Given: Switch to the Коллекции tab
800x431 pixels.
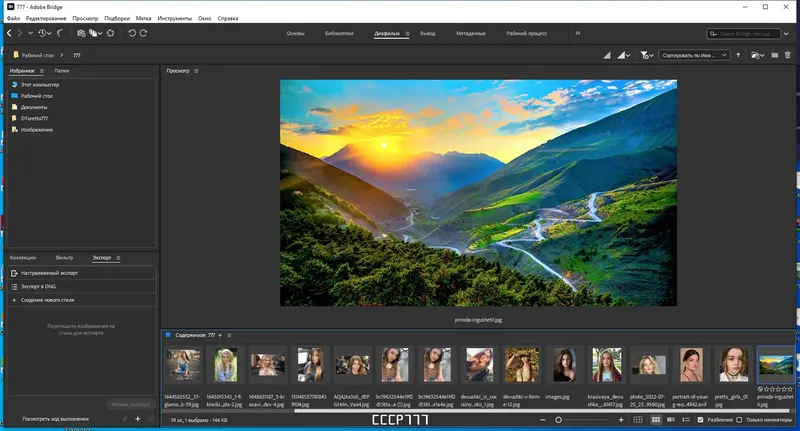Looking at the screenshot, I should 23,258.
